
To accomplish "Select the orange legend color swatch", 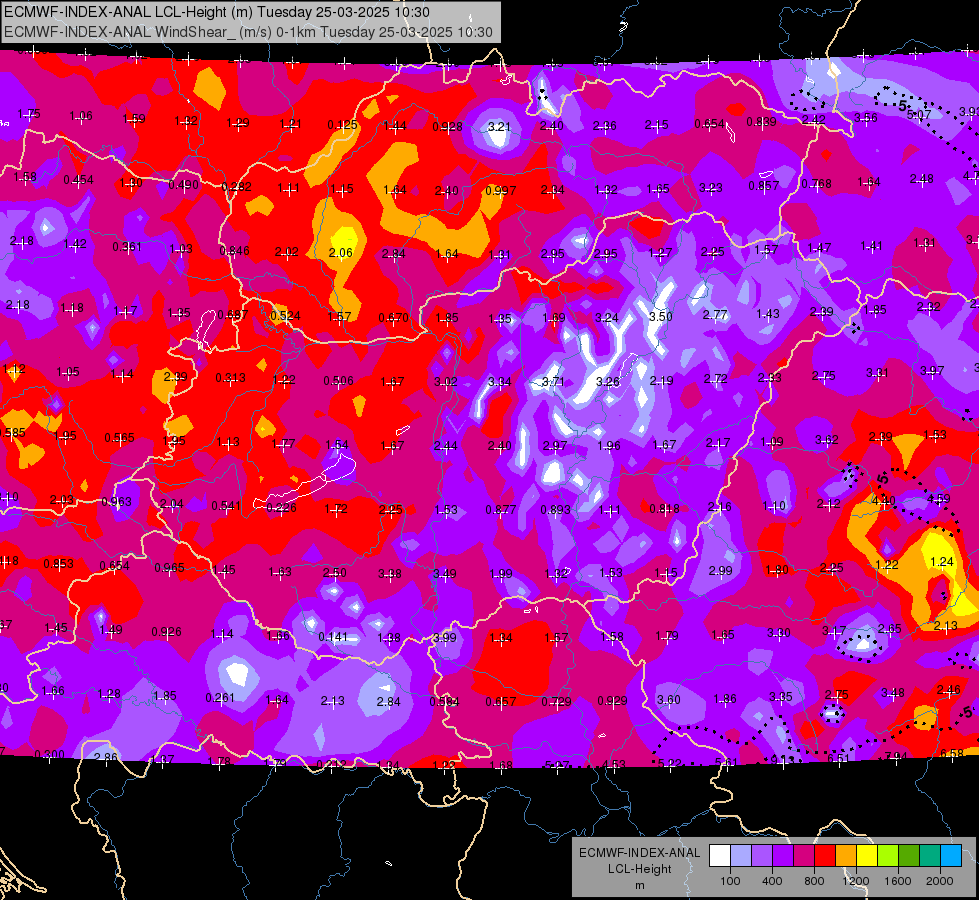I will [846, 856].
